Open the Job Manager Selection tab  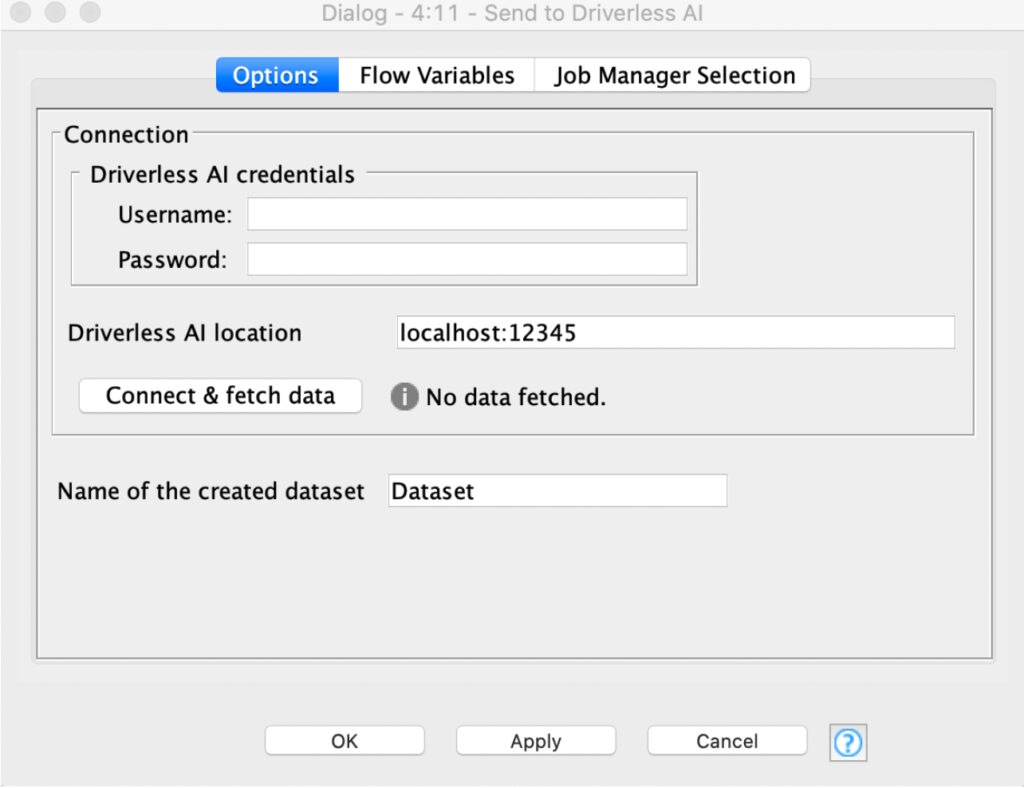pos(671,75)
